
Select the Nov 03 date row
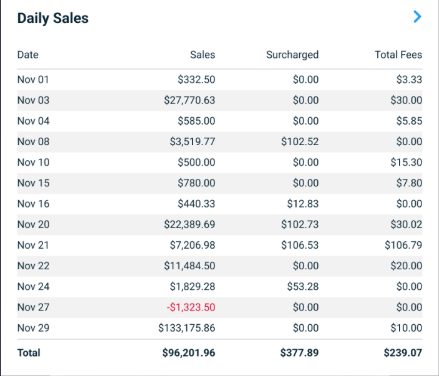coord(220,100)
